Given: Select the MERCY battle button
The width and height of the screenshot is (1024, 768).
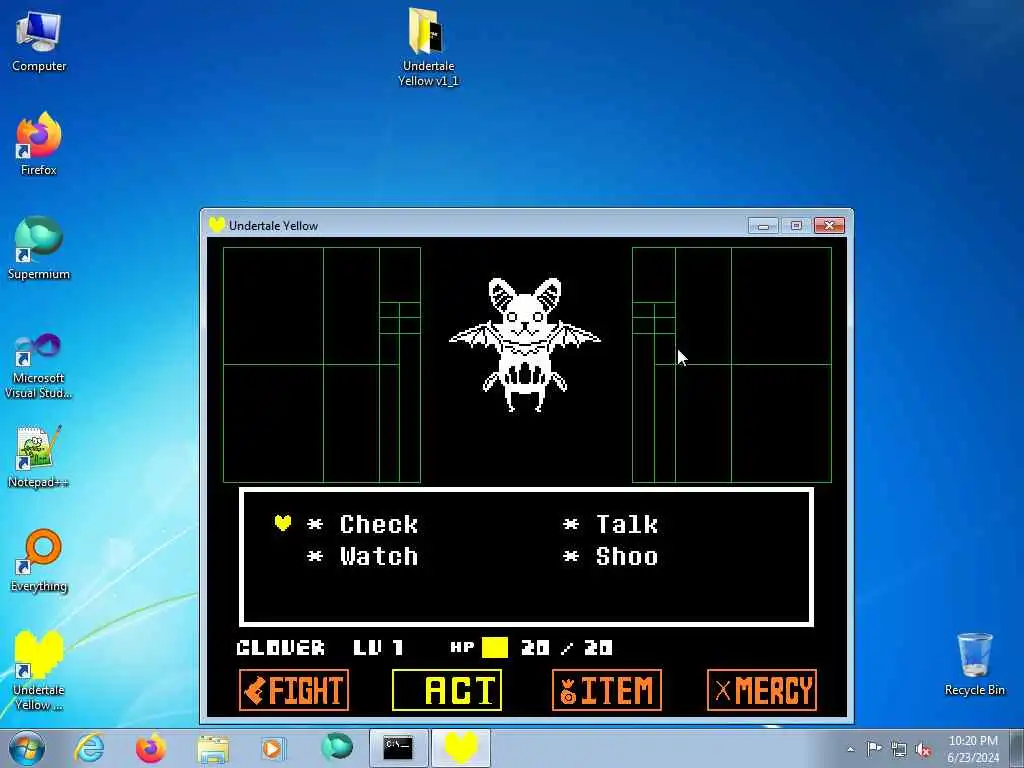Looking at the screenshot, I should 761,690.
